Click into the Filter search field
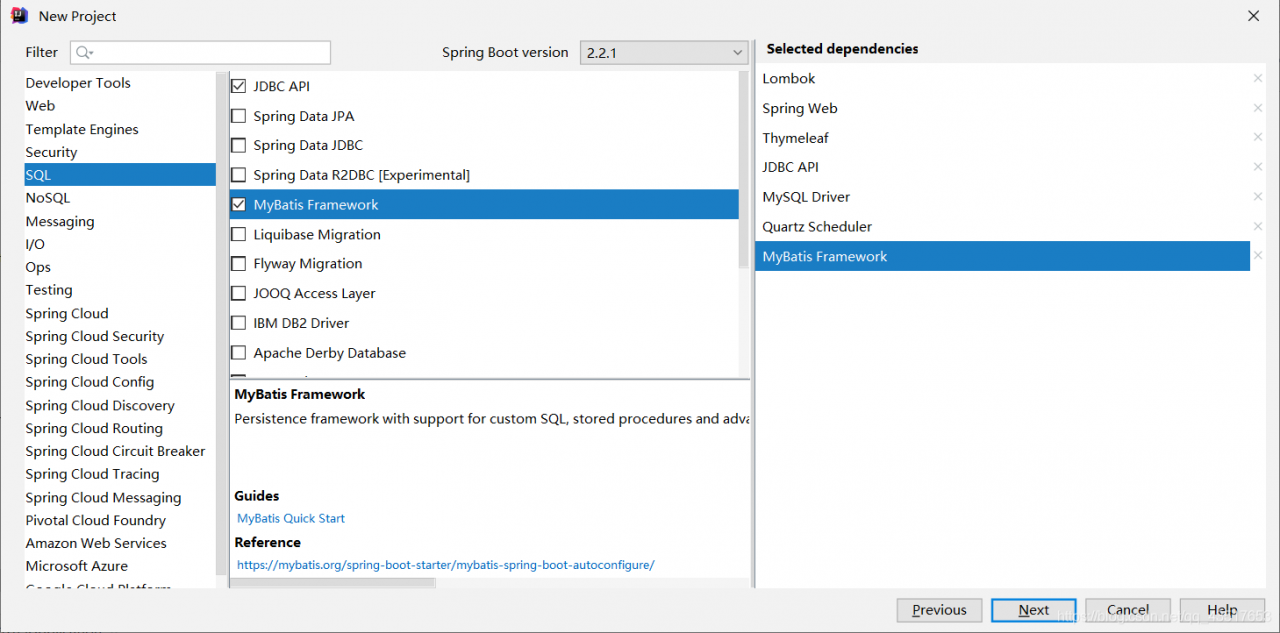Viewport: 1280px width, 633px height. [210, 52]
